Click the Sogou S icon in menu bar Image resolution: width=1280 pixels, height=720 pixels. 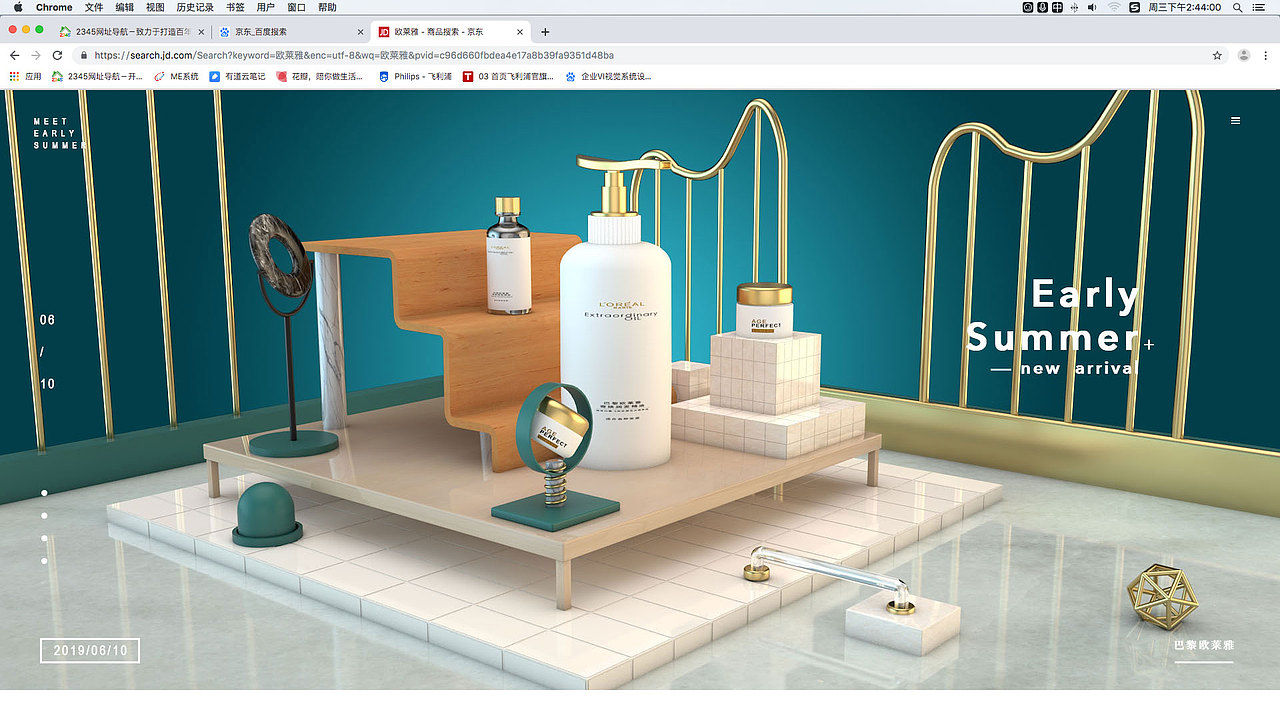pyautogui.click(x=1134, y=7)
